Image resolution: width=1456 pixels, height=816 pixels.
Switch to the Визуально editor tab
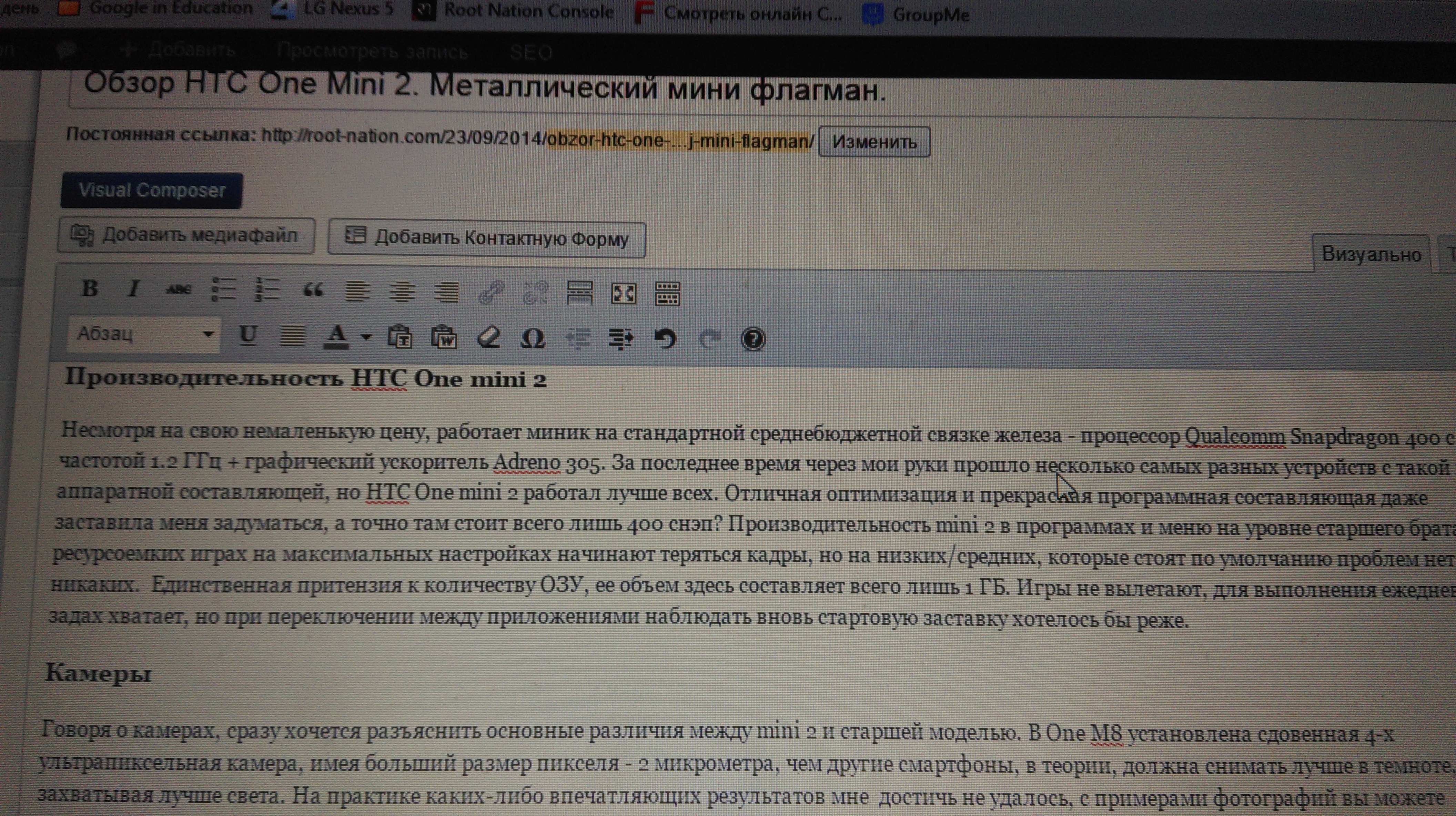click(1371, 254)
